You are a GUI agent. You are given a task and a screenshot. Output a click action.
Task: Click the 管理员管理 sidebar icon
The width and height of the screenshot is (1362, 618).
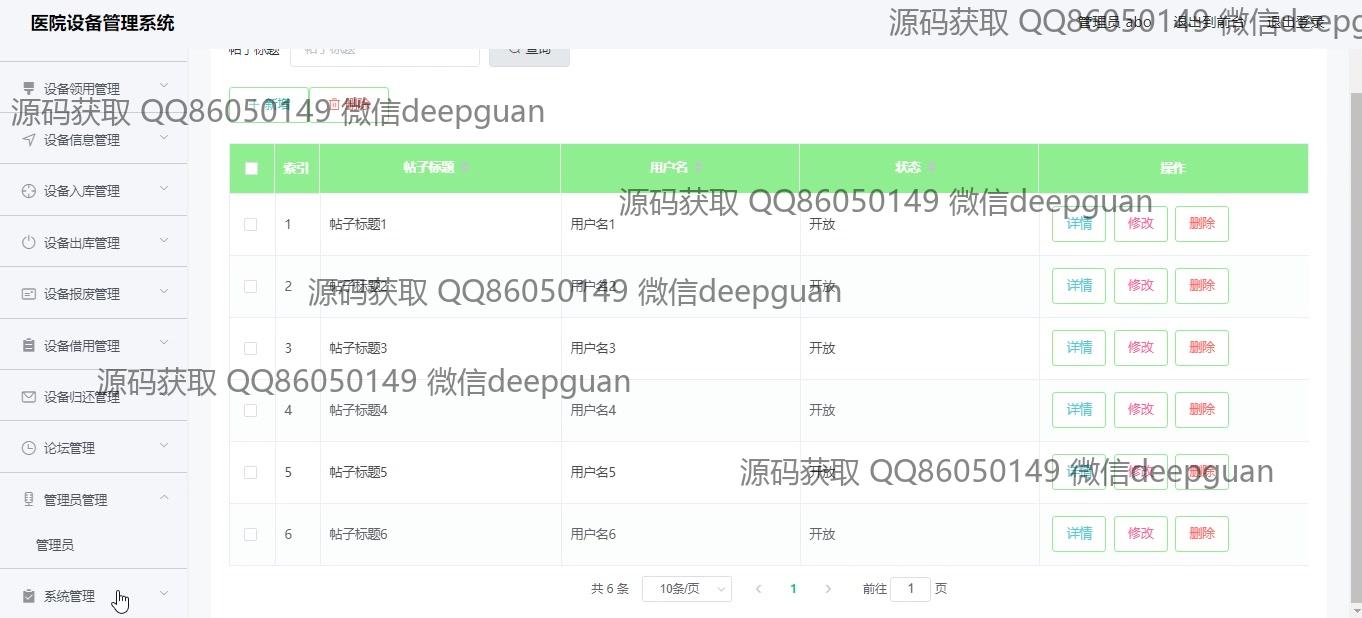tap(29, 500)
